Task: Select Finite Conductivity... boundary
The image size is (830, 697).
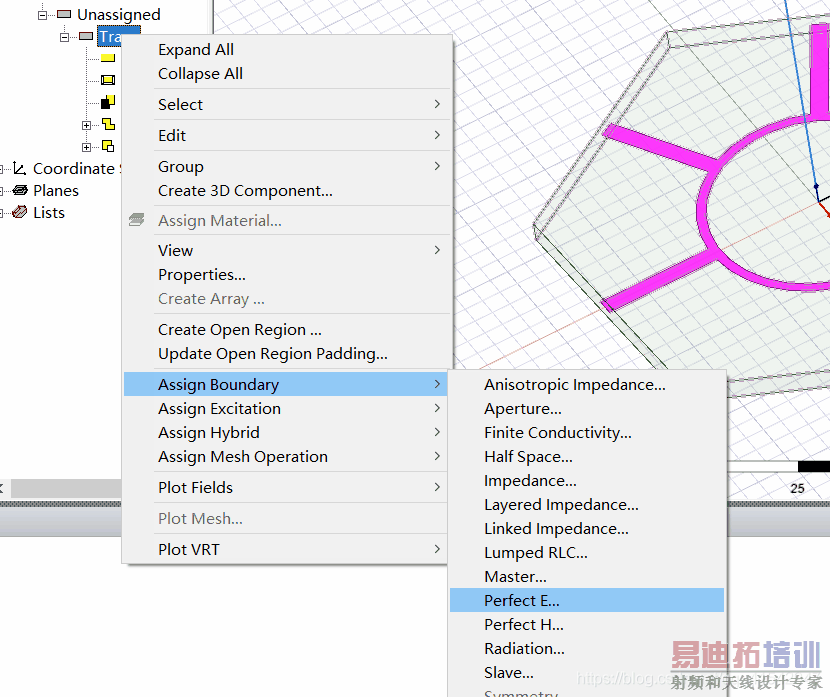Action: 587,432
